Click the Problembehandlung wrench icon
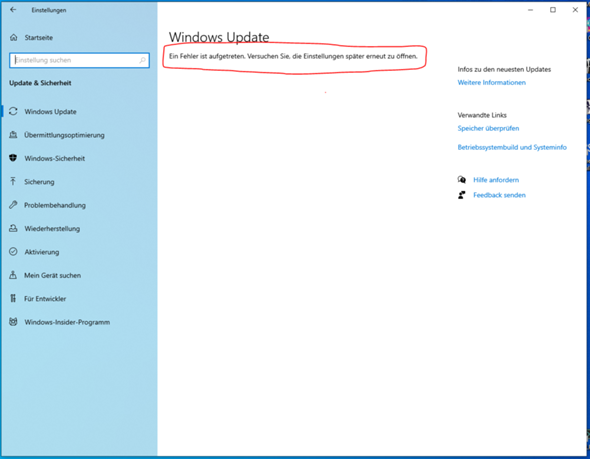Viewport: 590px width, 459px height. 13,205
